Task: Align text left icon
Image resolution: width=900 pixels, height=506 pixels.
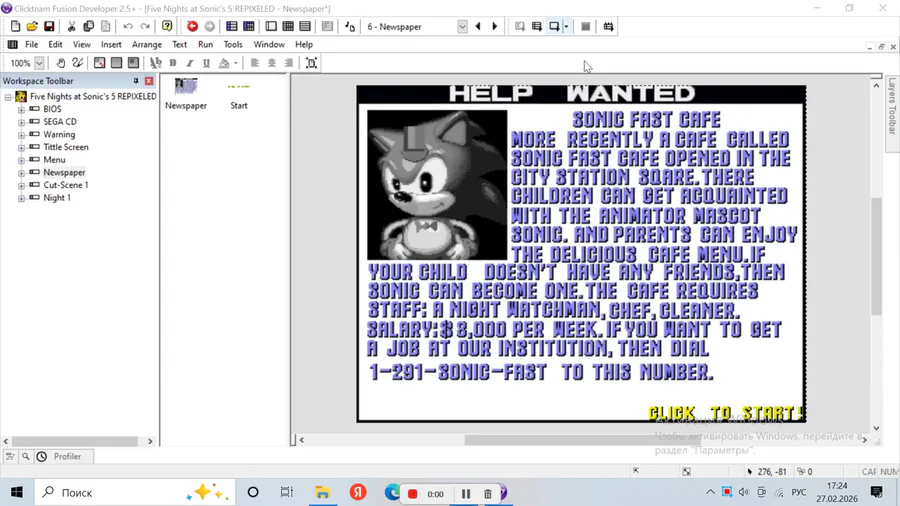Action: (255, 63)
